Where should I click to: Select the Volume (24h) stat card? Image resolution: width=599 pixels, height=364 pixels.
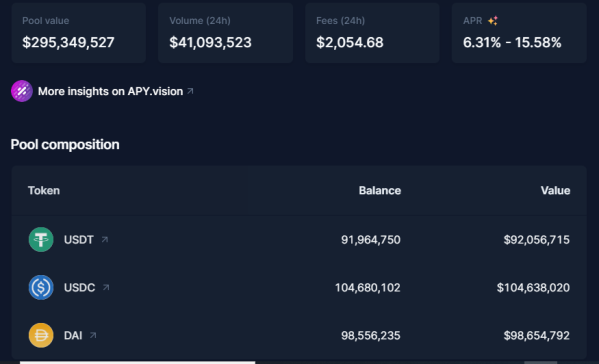[x=225, y=32]
